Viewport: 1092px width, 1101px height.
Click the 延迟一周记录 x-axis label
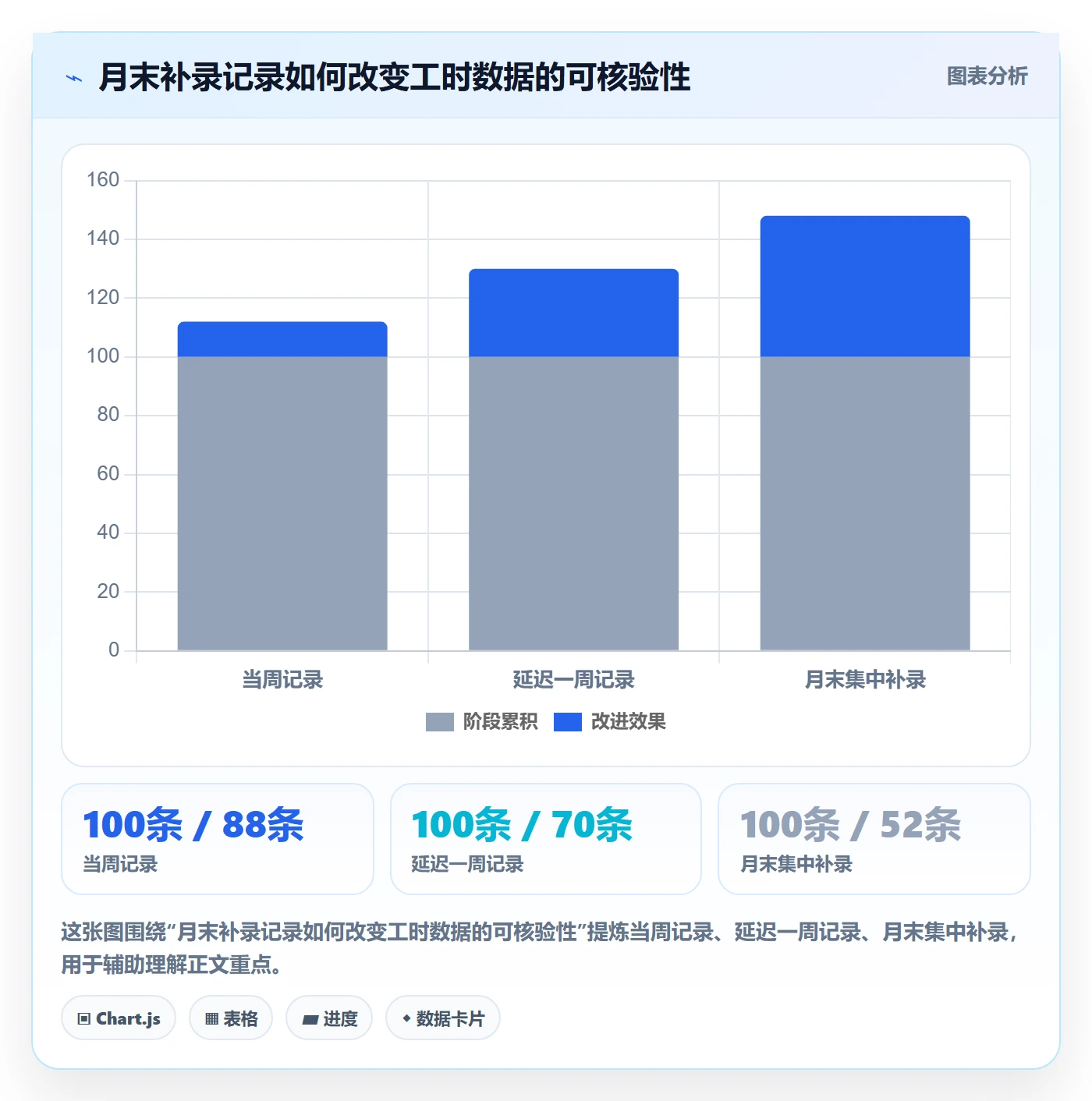coord(573,680)
